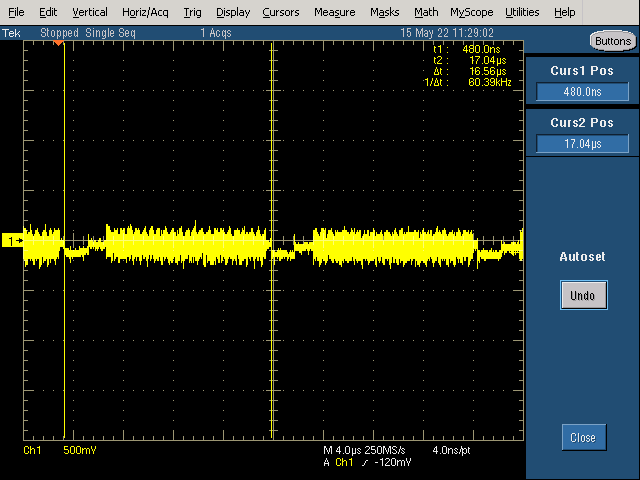Open the Display menu
This screenshot has width=640, height=480.
pos(233,12)
